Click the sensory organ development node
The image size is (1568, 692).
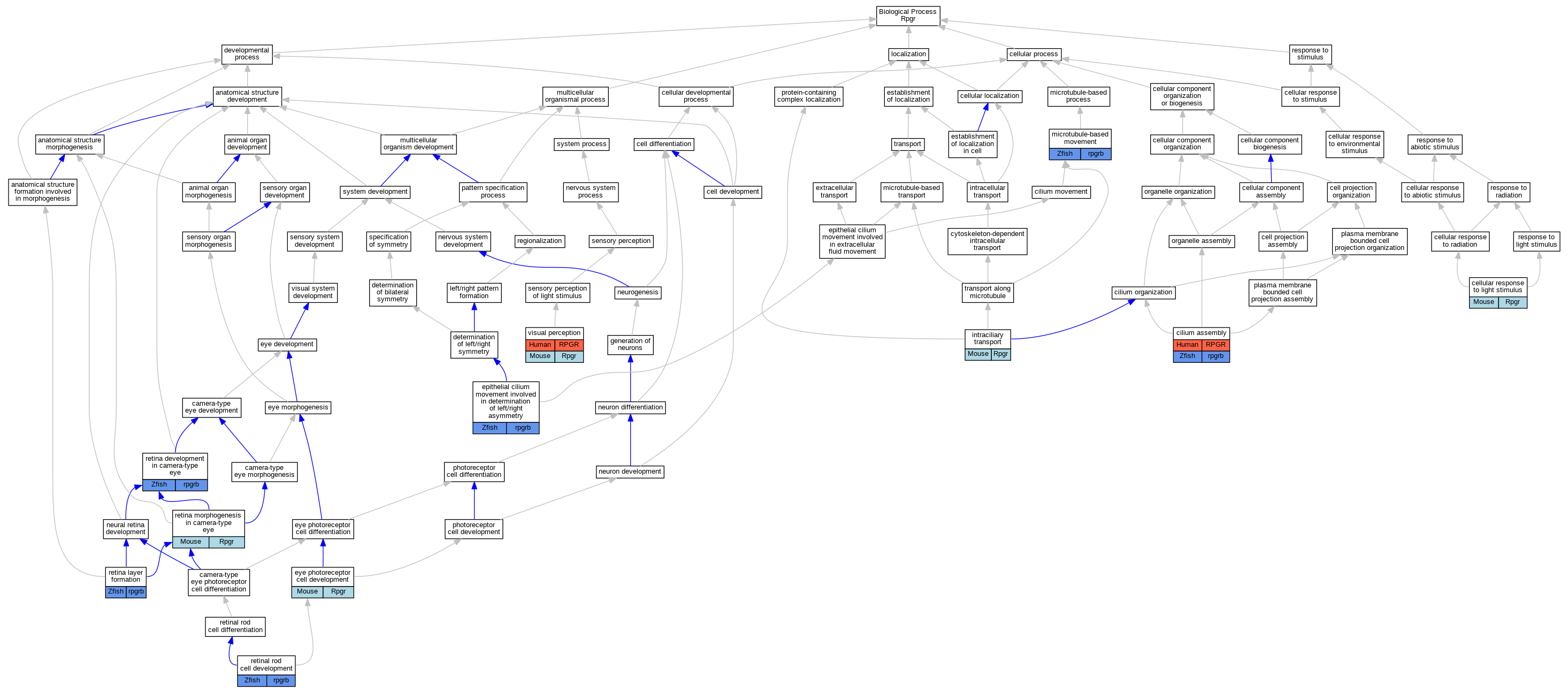point(284,192)
